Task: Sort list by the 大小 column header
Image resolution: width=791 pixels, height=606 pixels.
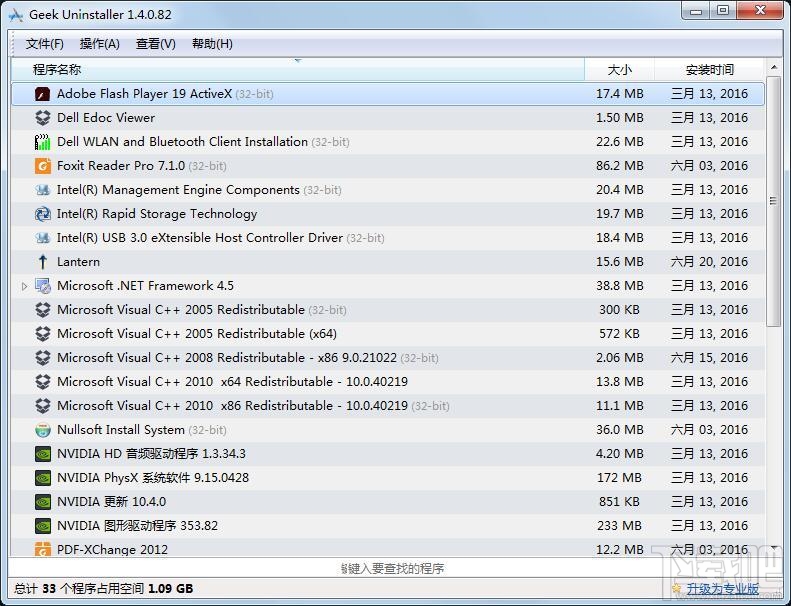Action: point(619,70)
